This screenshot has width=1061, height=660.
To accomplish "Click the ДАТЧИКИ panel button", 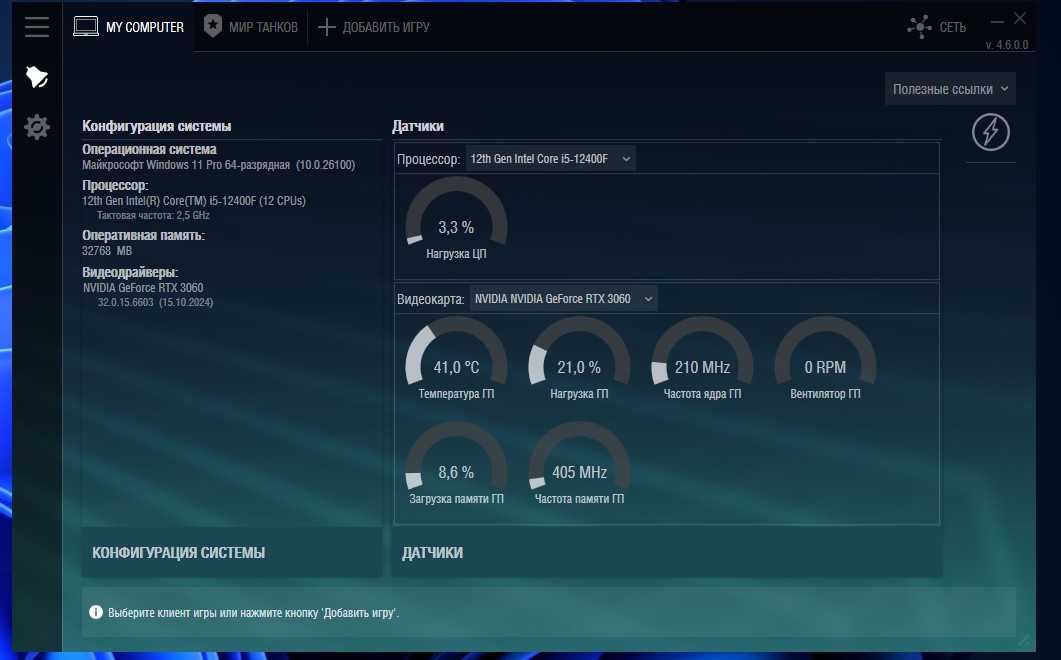I will [667, 552].
